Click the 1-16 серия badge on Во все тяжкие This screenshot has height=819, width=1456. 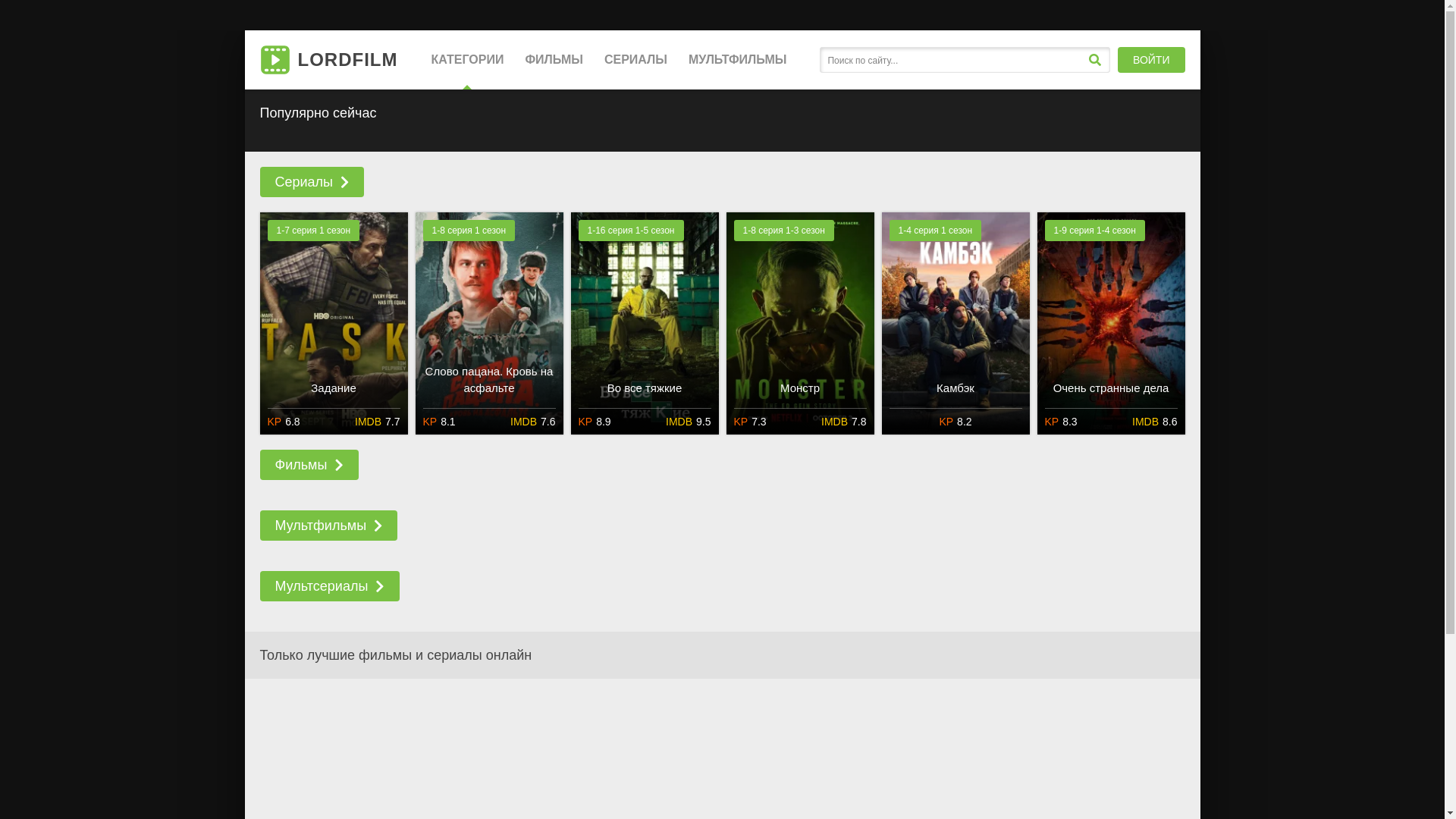click(630, 231)
